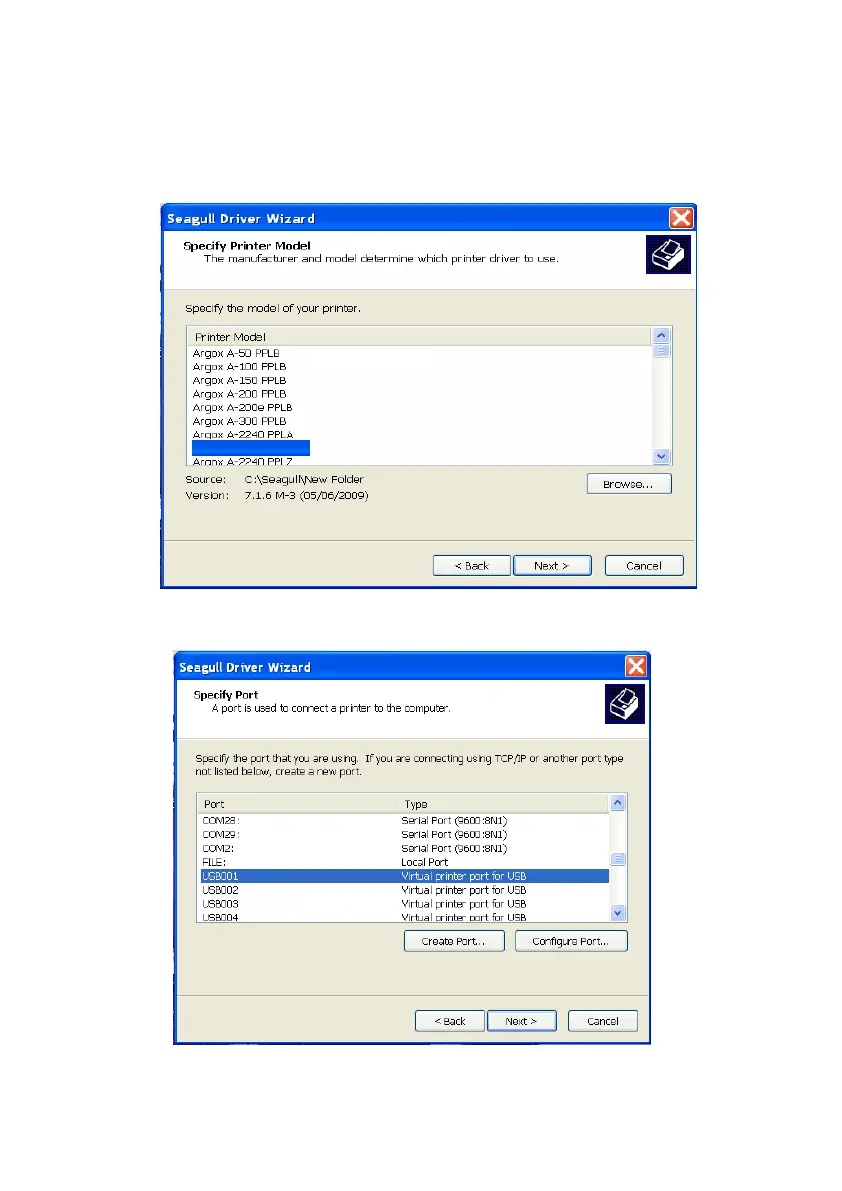Cancel the Specify Printer Model dialog
The width and height of the screenshot is (842, 1191).
coord(644,566)
